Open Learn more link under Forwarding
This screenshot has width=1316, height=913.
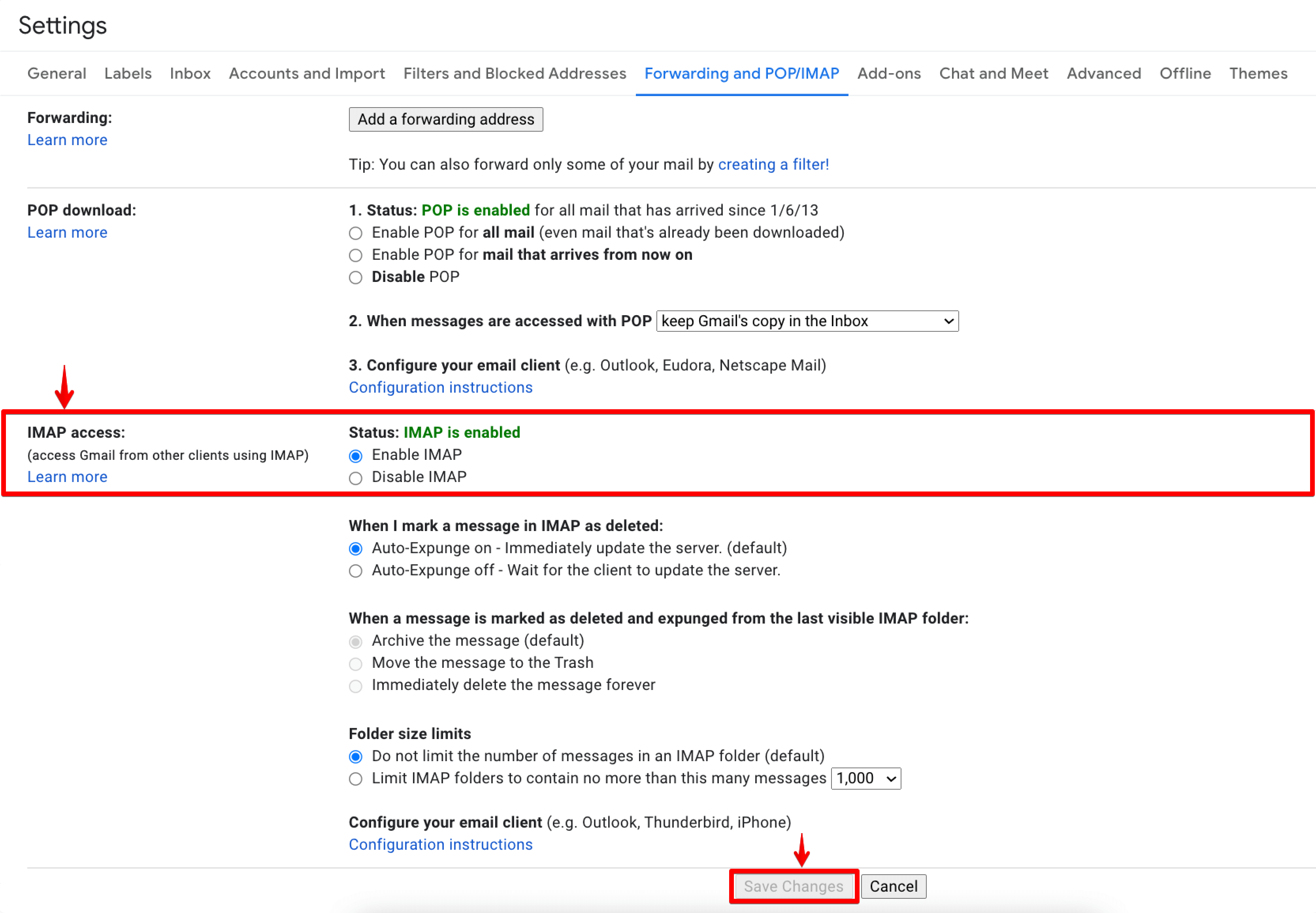point(68,140)
